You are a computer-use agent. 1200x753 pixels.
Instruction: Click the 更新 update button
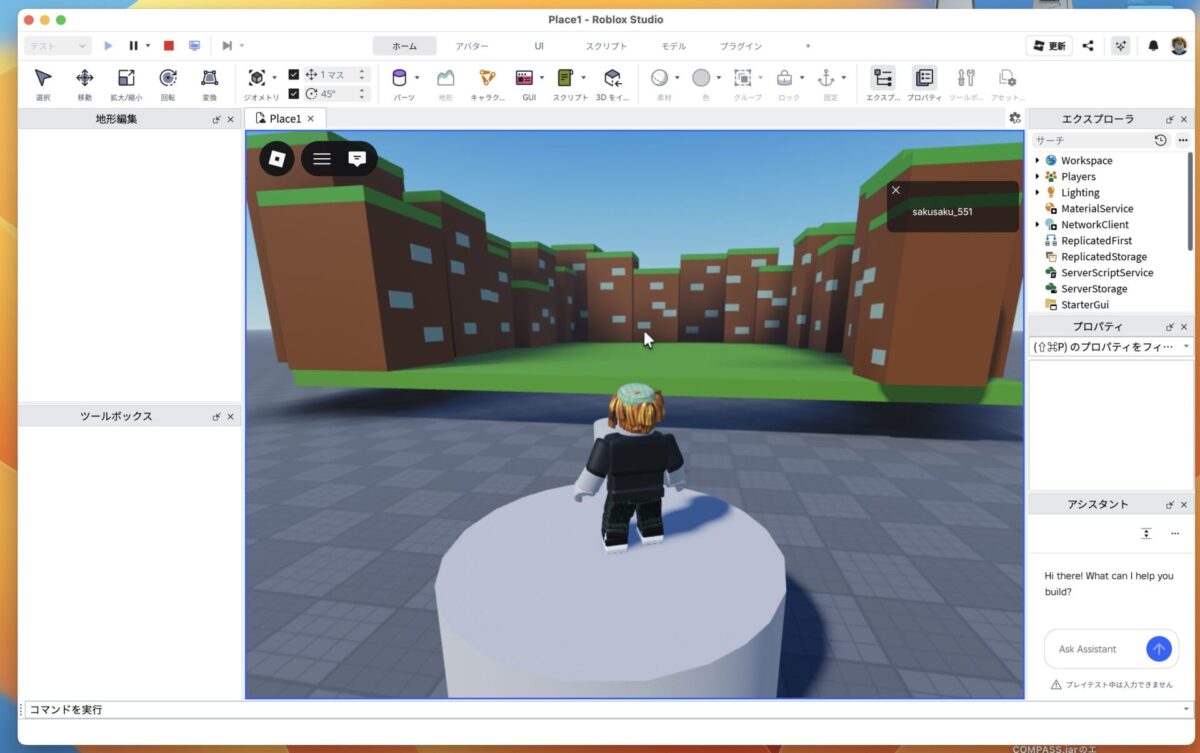pos(1049,46)
